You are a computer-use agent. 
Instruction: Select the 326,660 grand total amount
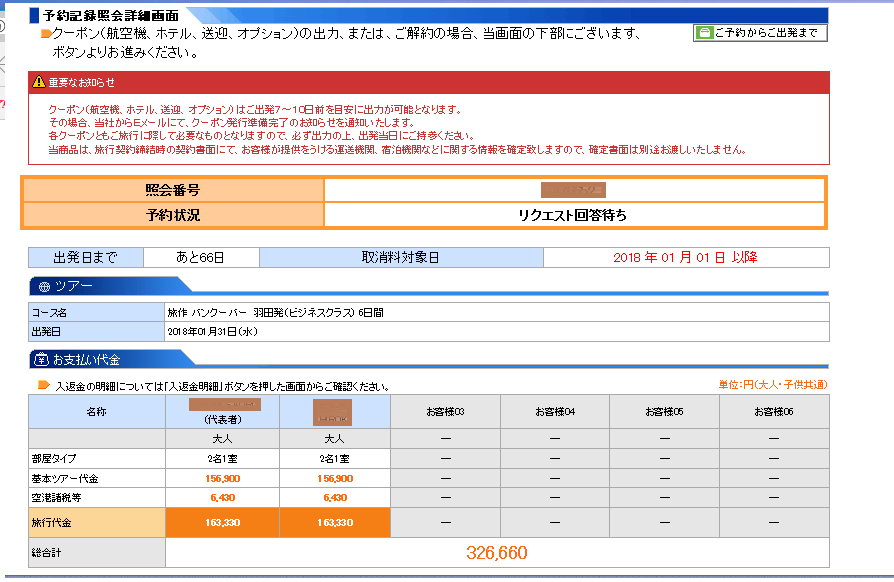(x=497, y=552)
